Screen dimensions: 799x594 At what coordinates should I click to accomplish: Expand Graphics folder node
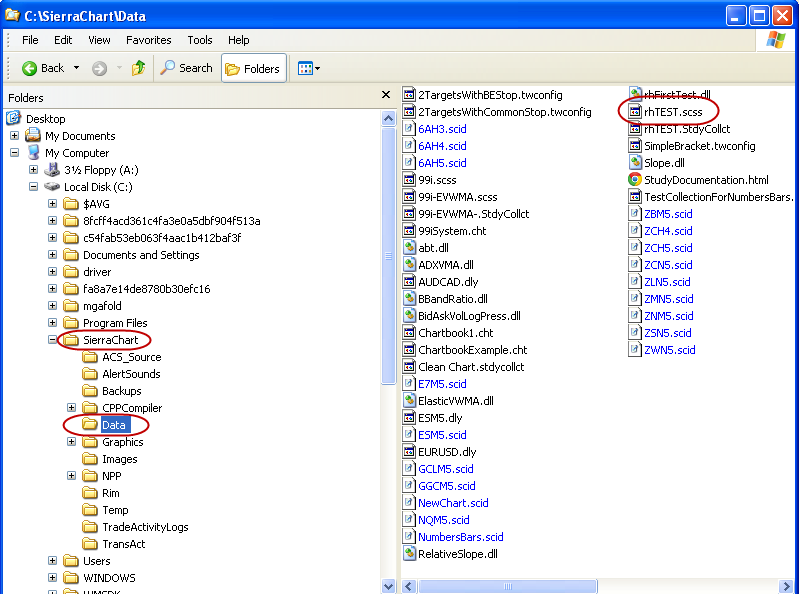[71, 442]
